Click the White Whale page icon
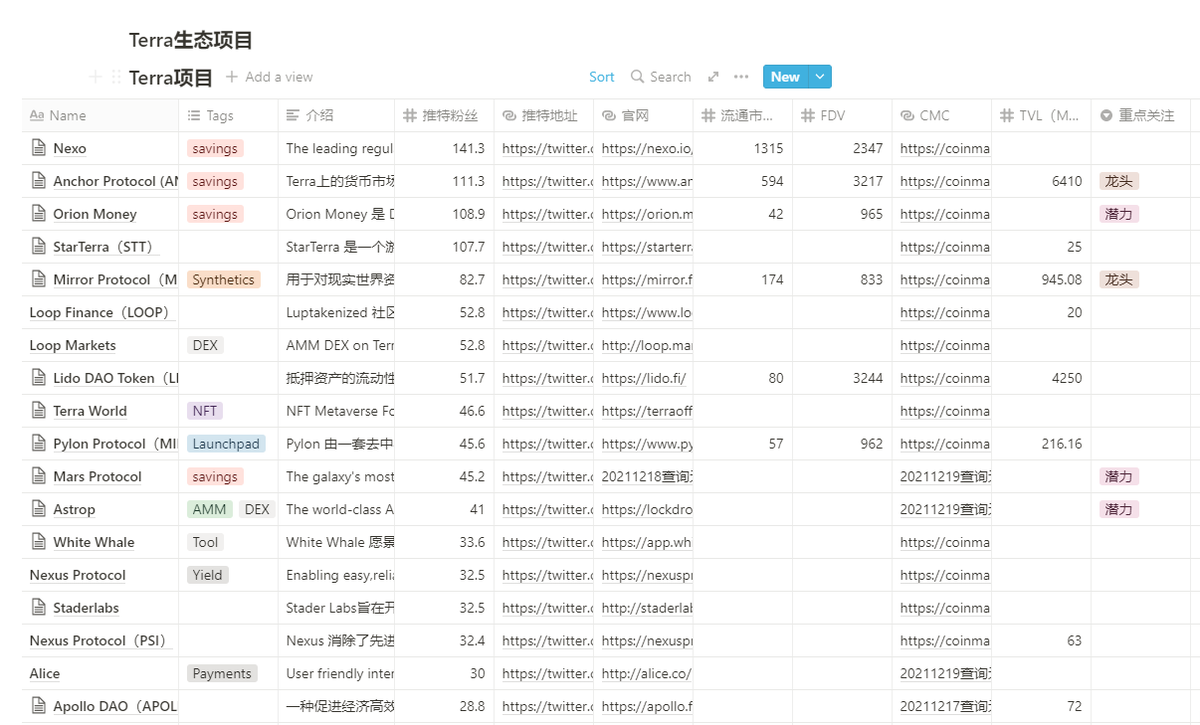The width and height of the screenshot is (1200, 725). 38,542
